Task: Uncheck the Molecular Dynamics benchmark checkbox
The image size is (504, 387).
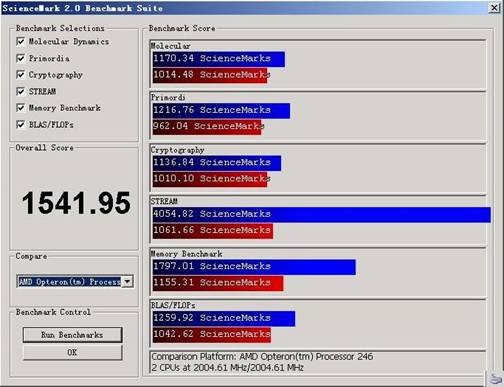Action: 20,41
